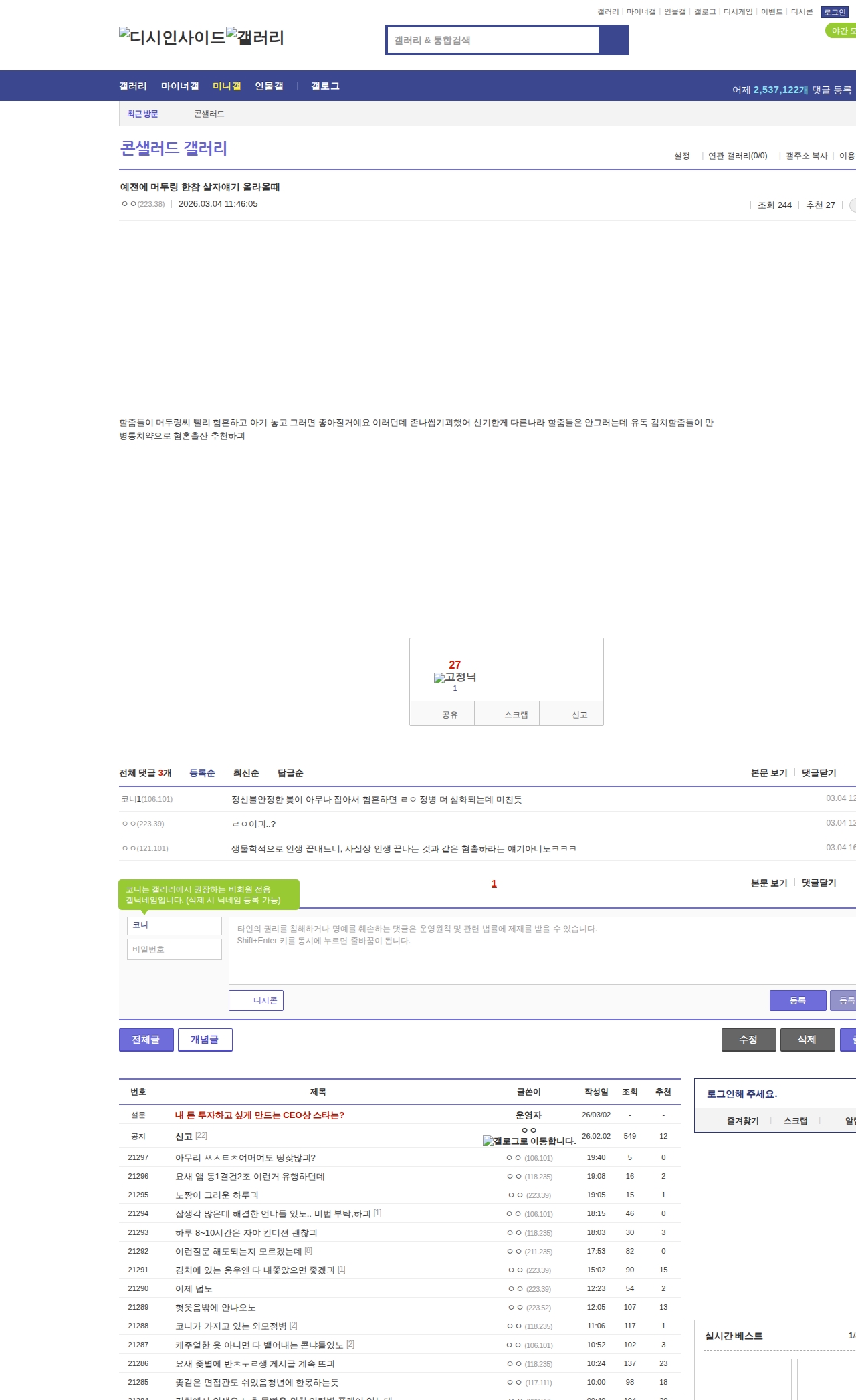
Task: Open the 설정 dropdown of the gallery
Action: [x=682, y=156]
